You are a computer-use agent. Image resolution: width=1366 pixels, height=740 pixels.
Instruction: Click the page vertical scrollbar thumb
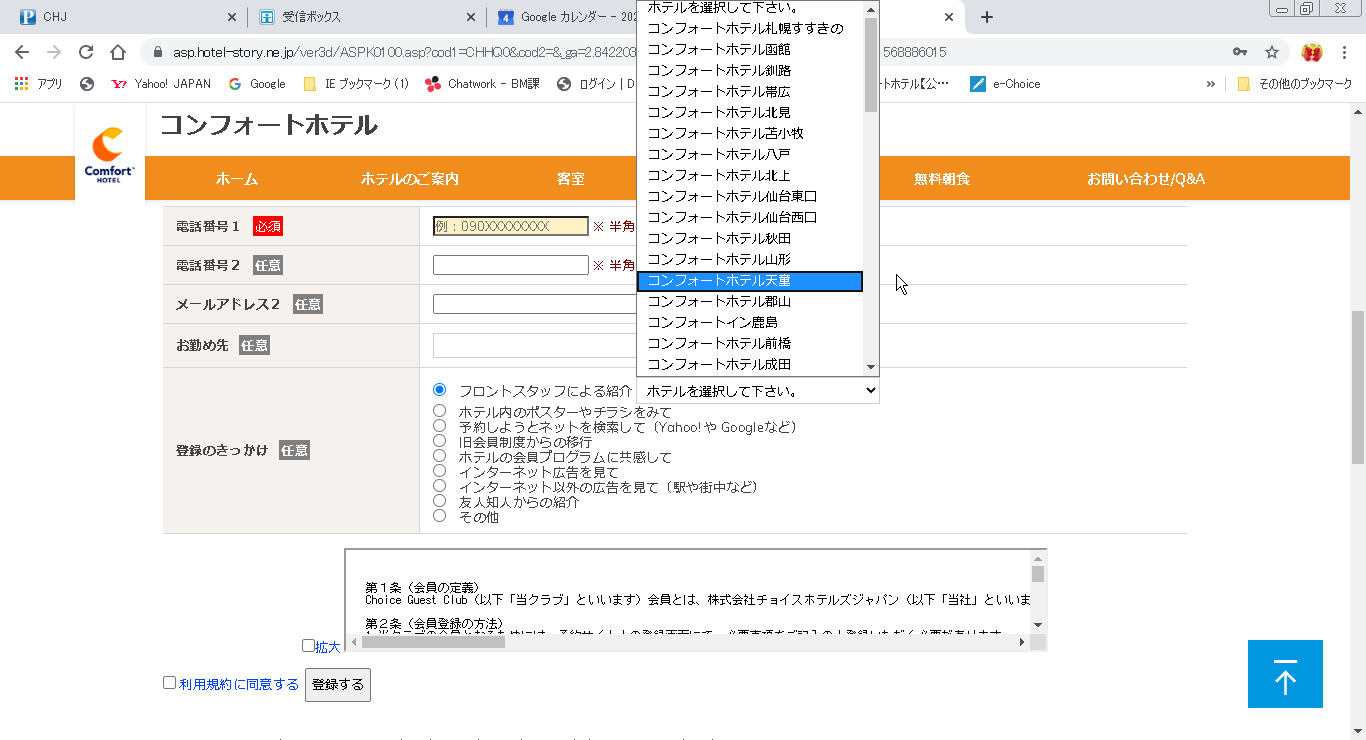pos(1358,387)
